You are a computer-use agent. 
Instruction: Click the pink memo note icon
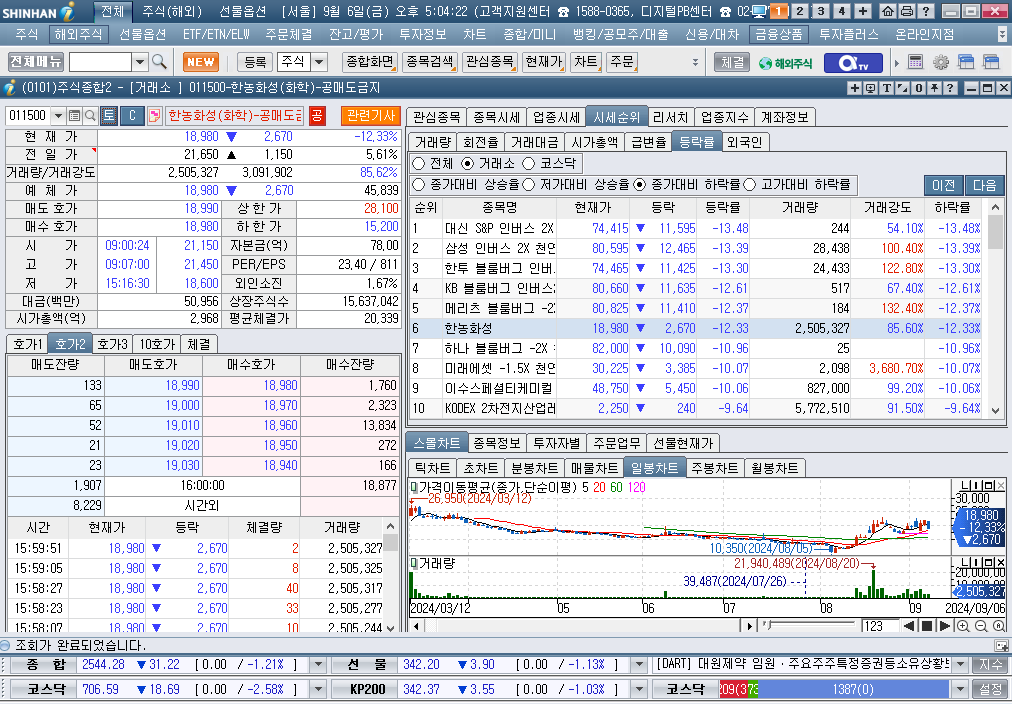pyautogui.click(x=154, y=116)
